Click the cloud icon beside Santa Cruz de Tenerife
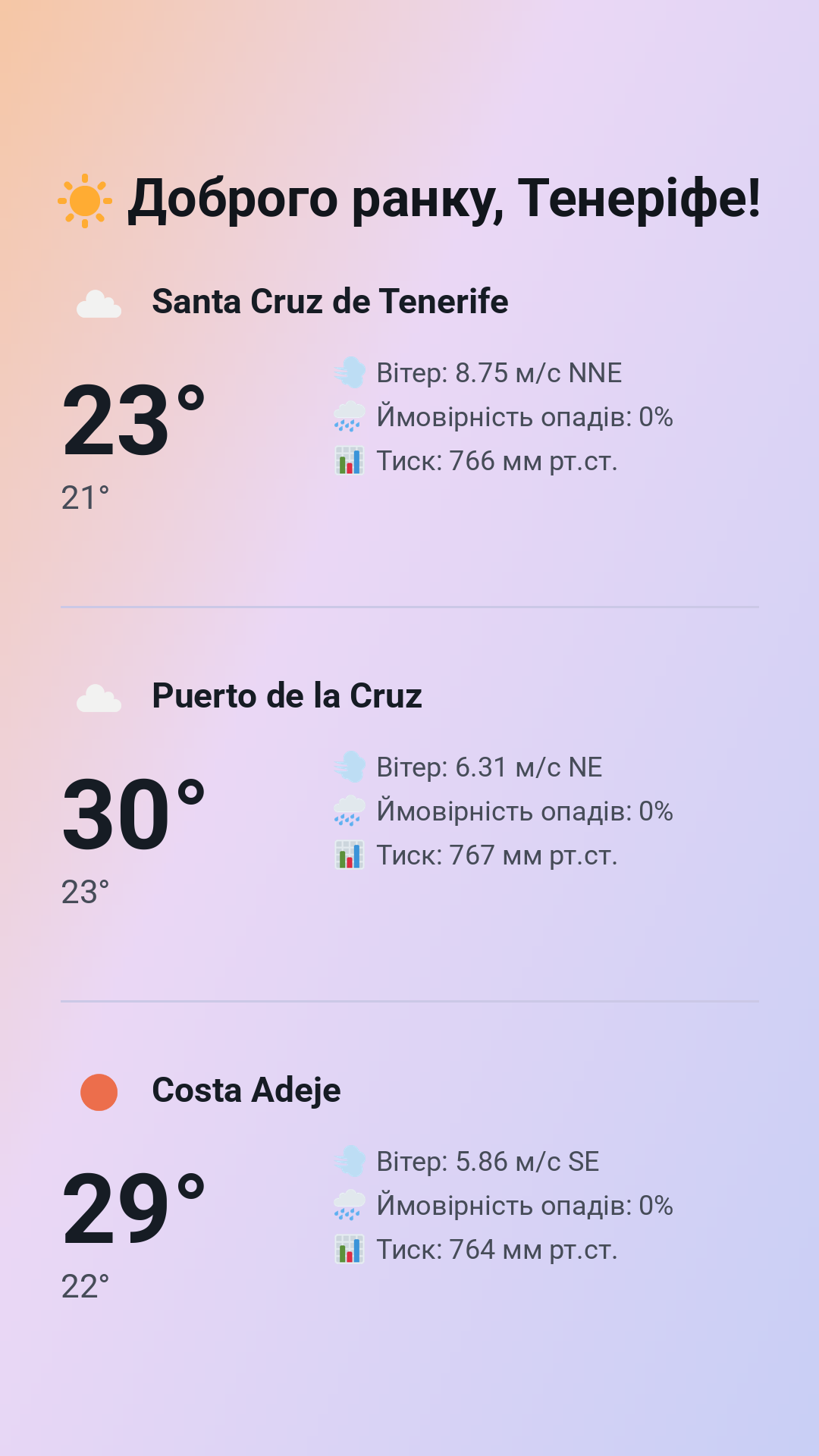This screenshot has width=819, height=1456. [99, 303]
